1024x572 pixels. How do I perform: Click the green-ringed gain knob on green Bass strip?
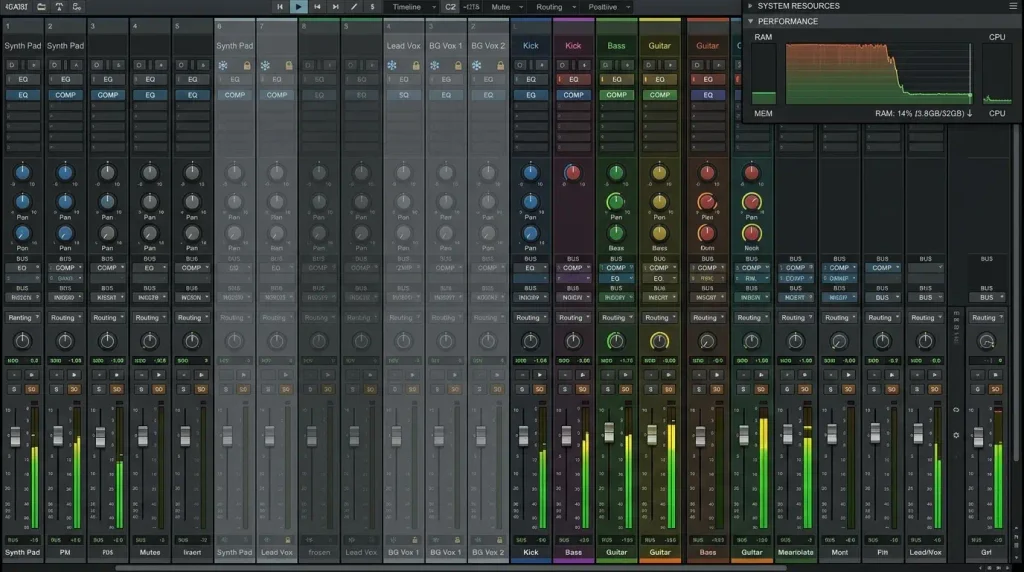point(616,341)
